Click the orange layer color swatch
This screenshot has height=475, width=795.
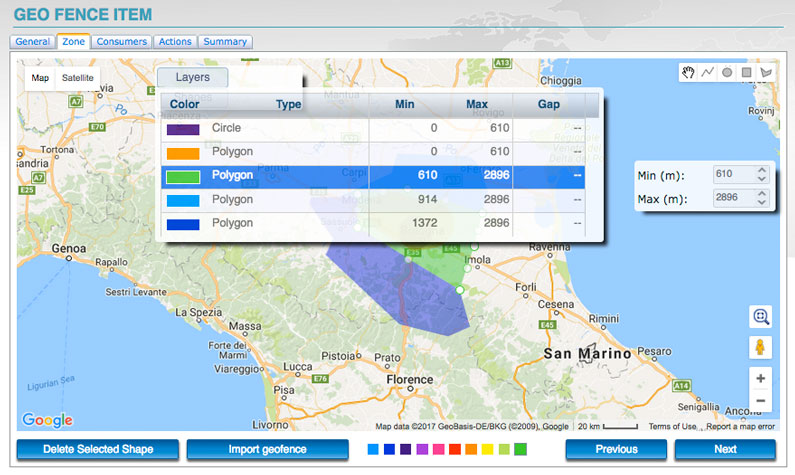point(183,153)
